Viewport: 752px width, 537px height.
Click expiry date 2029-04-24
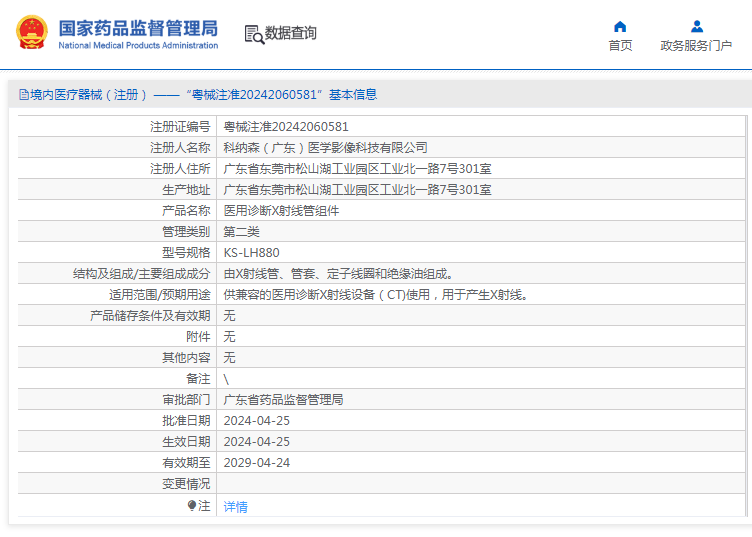click(x=257, y=463)
